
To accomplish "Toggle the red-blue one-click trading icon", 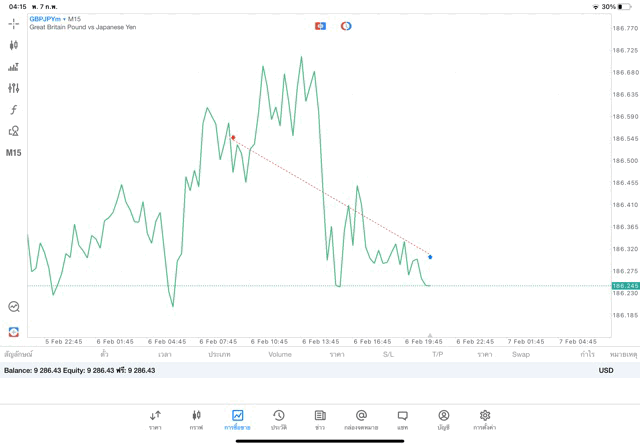I will tap(320, 26).
